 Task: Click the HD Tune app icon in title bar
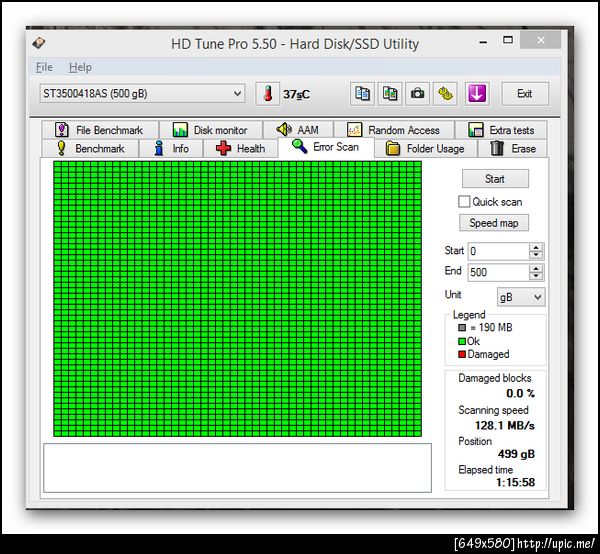click(x=39, y=42)
